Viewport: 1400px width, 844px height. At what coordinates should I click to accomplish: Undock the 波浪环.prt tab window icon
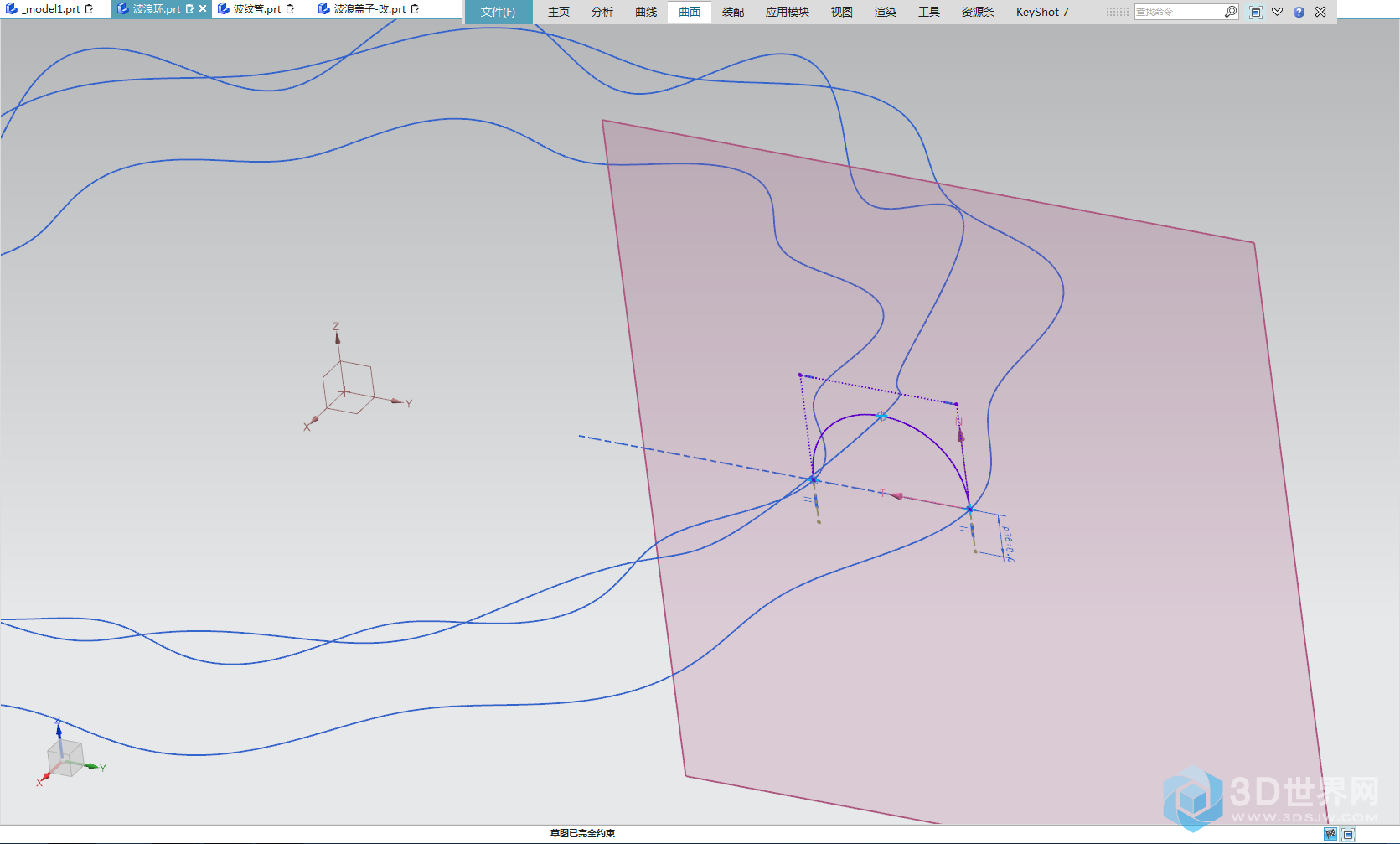coord(190,9)
